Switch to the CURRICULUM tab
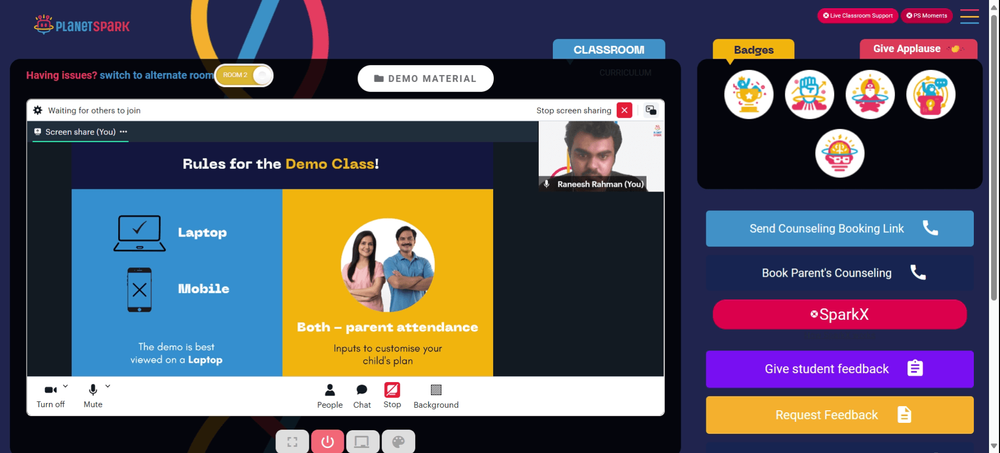The height and width of the screenshot is (453, 1000). [x=625, y=73]
